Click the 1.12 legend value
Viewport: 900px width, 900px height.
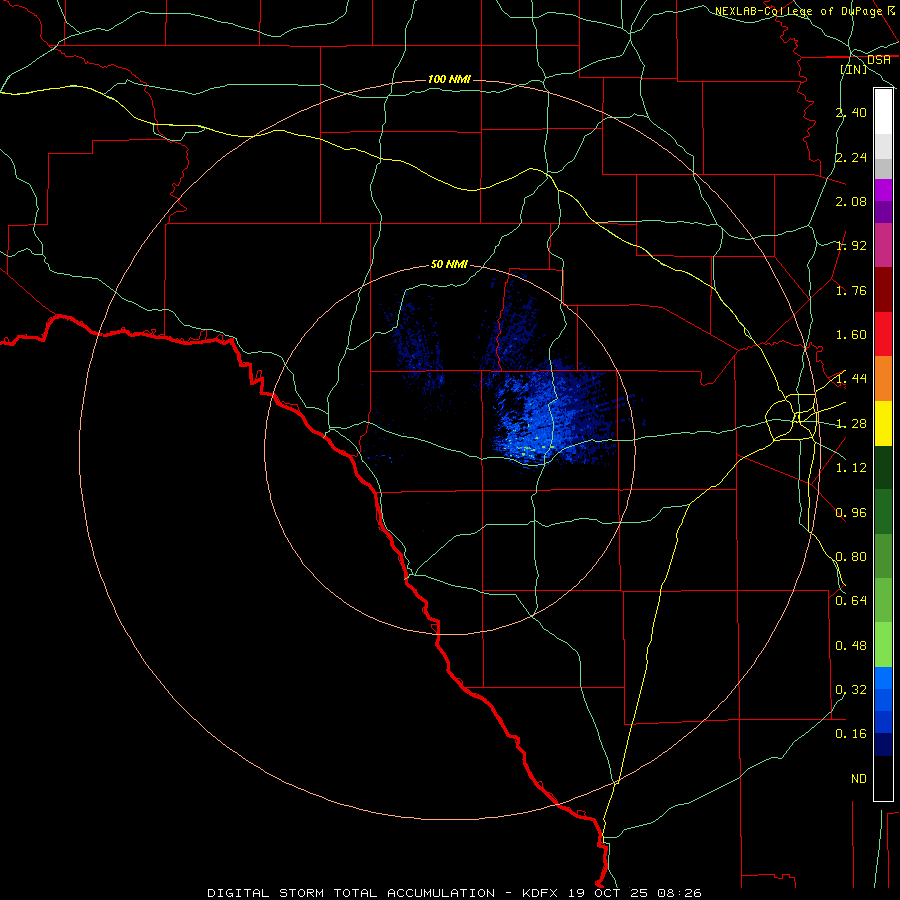click(851, 468)
